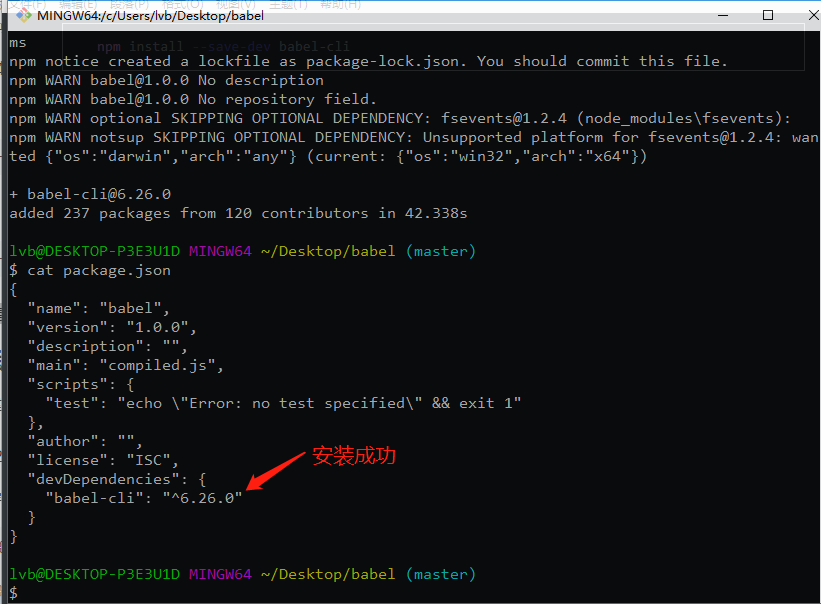The width and height of the screenshot is (821, 604).
Task: Click the Git Bash MINGW64 title bar icon
Action: (24, 15)
